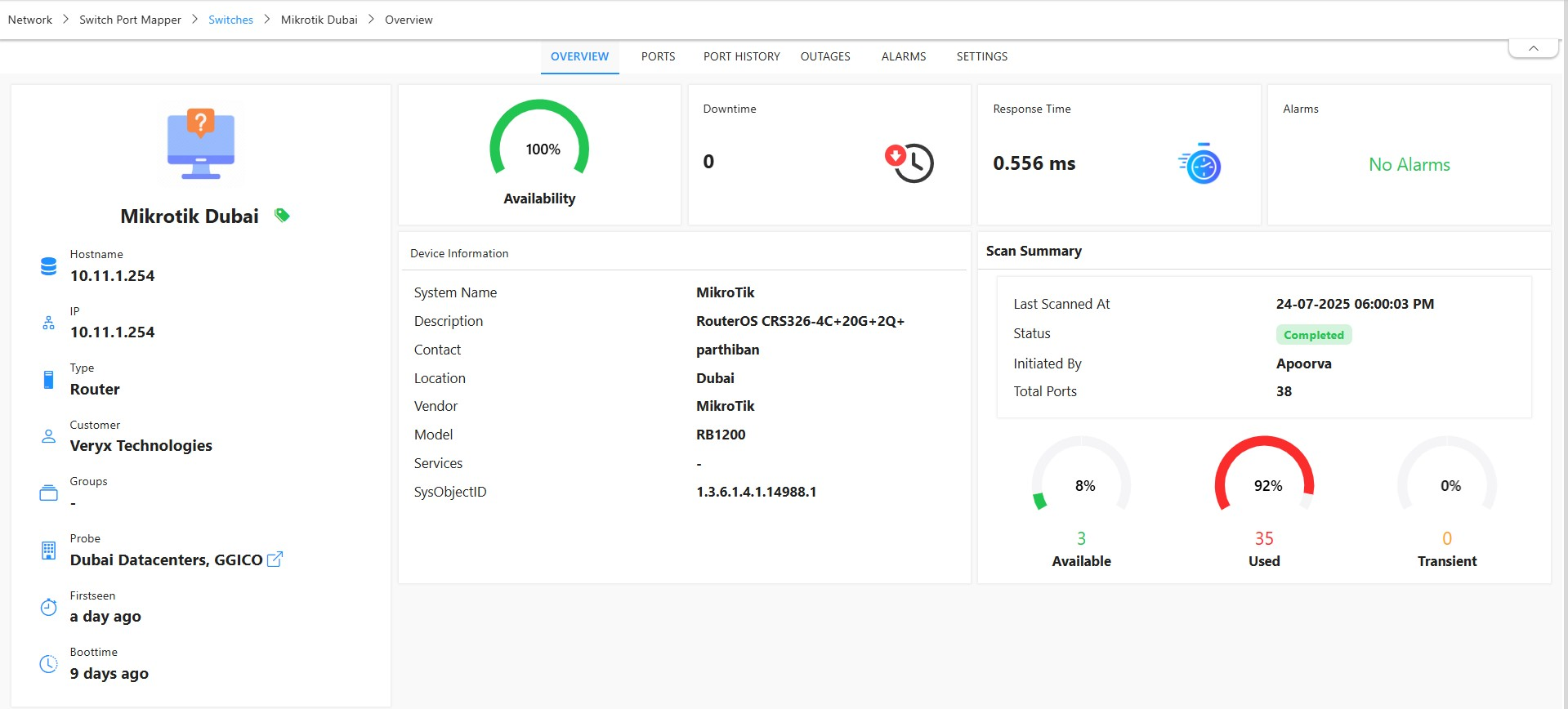Click the green tag icon beside Mikrotik Dubai
This screenshot has width=1568, height=709.
coord(282,216)
